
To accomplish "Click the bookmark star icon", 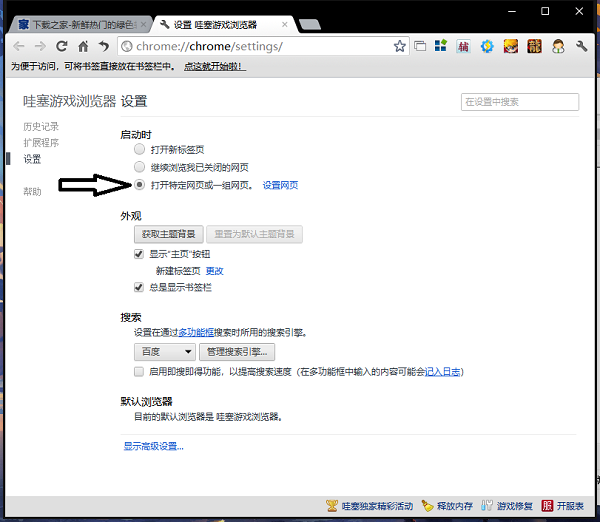I will (x=400, y=46).
